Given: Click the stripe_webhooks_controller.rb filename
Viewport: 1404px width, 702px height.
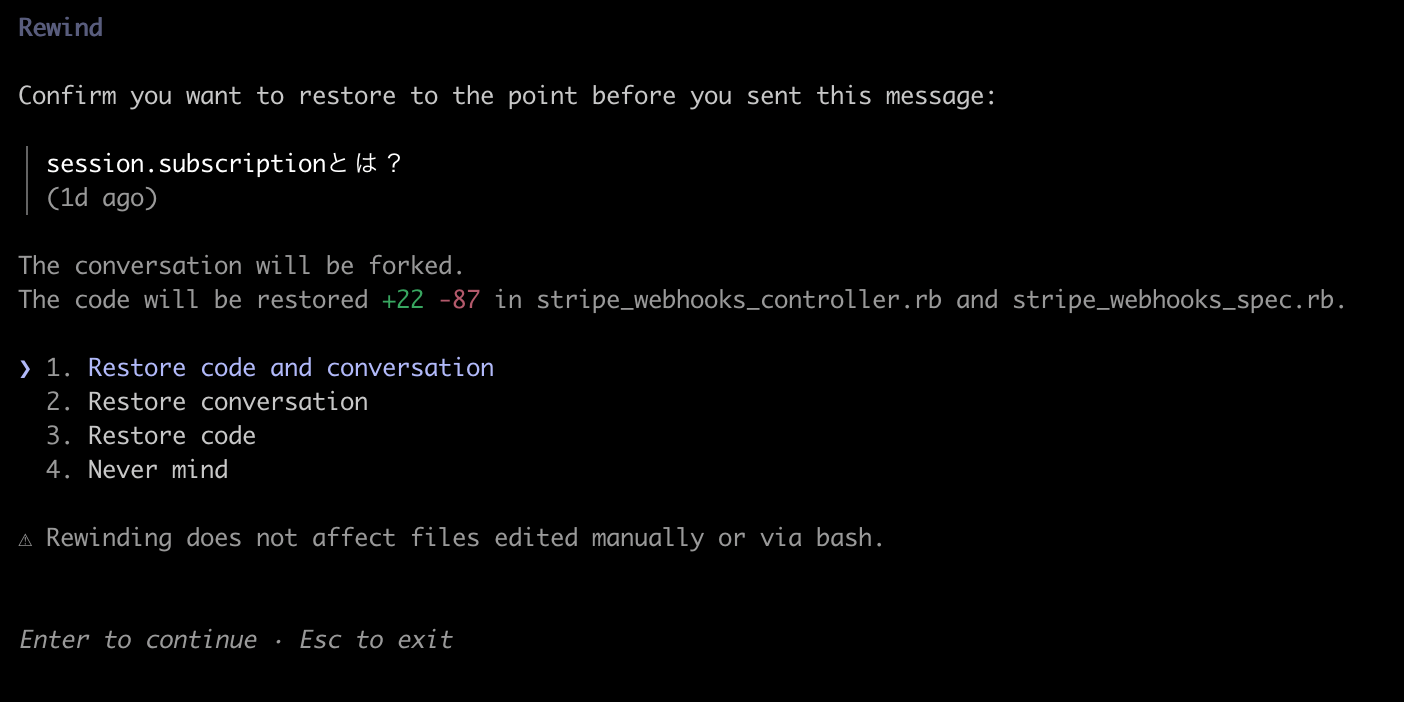Looking at the screenshot, I should click(739, 300).
